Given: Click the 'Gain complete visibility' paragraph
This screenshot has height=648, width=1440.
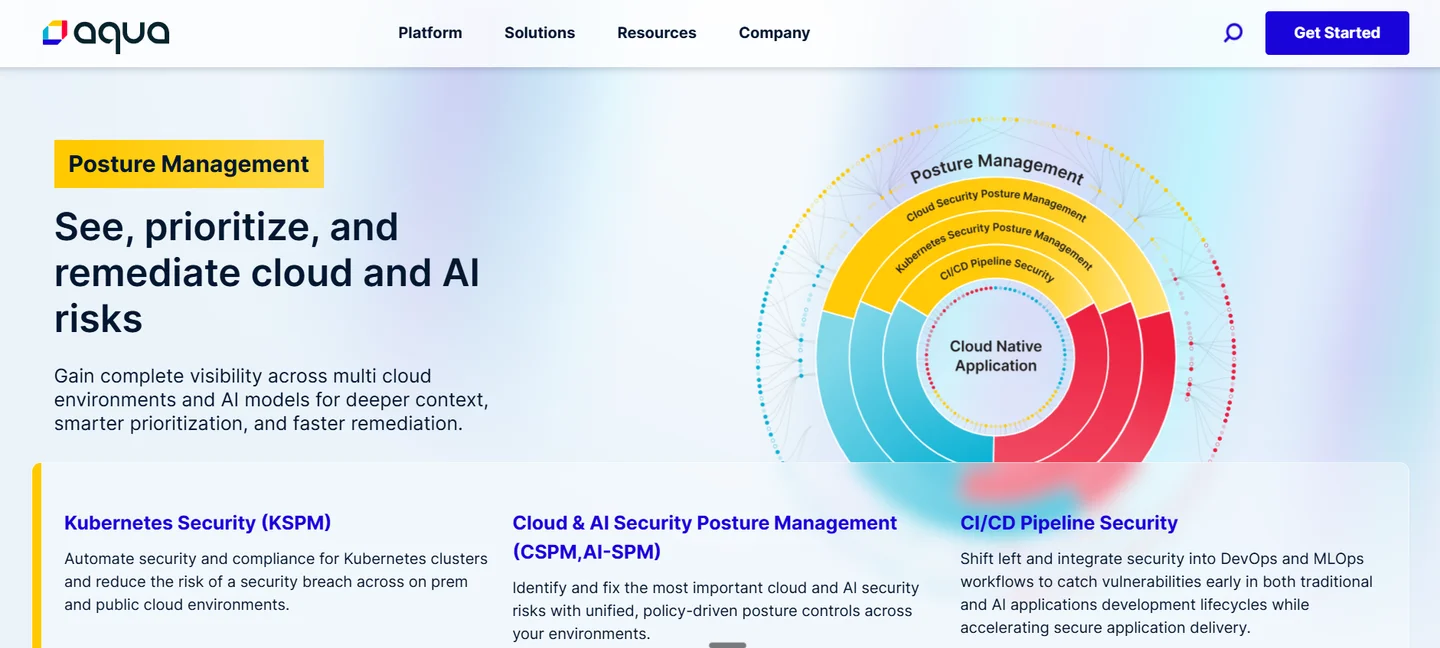Looking at the screenshot, I should 271,400.
